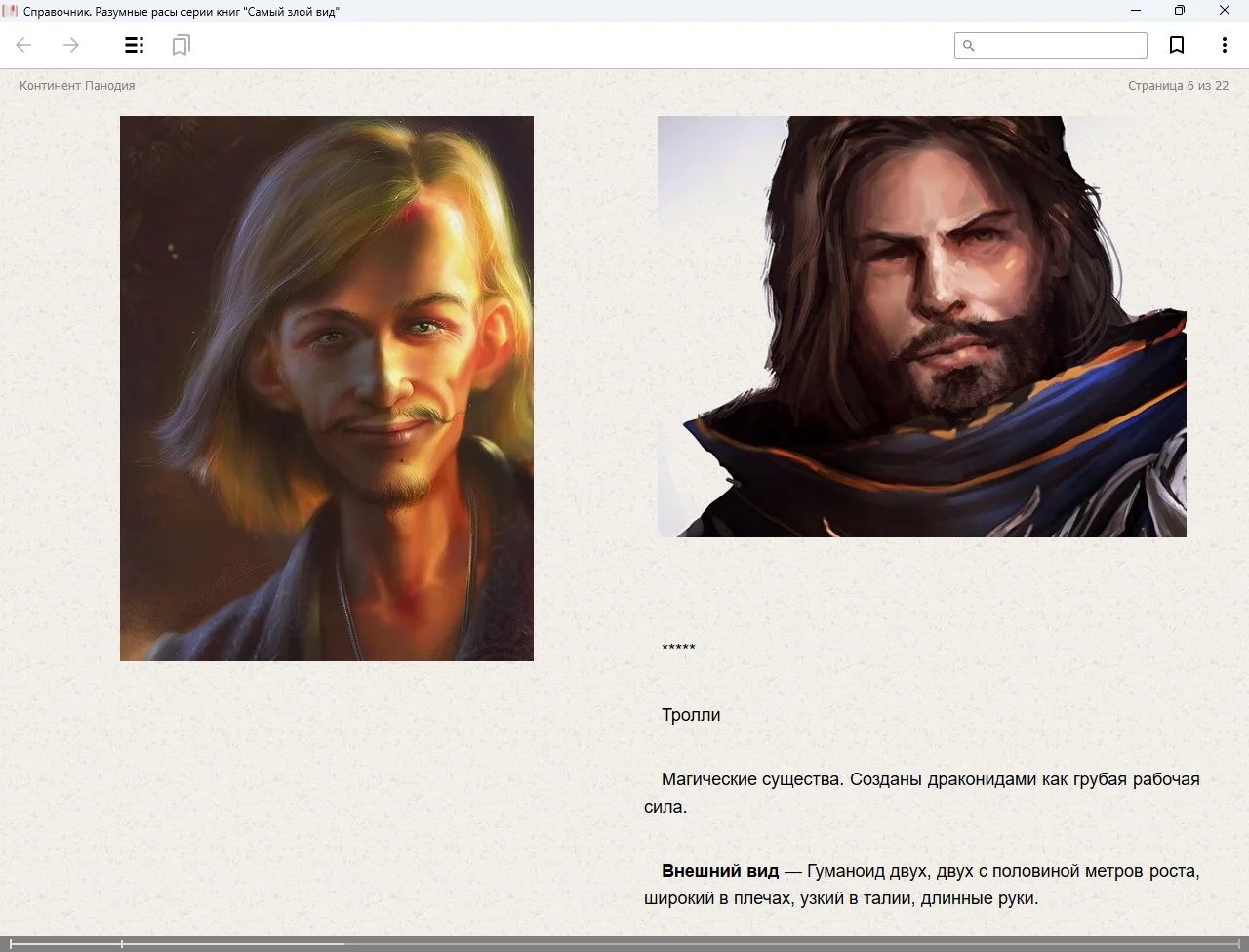Jump to chapter tick on progress bar
This screenshot has width=1249, height=952.
122,944
